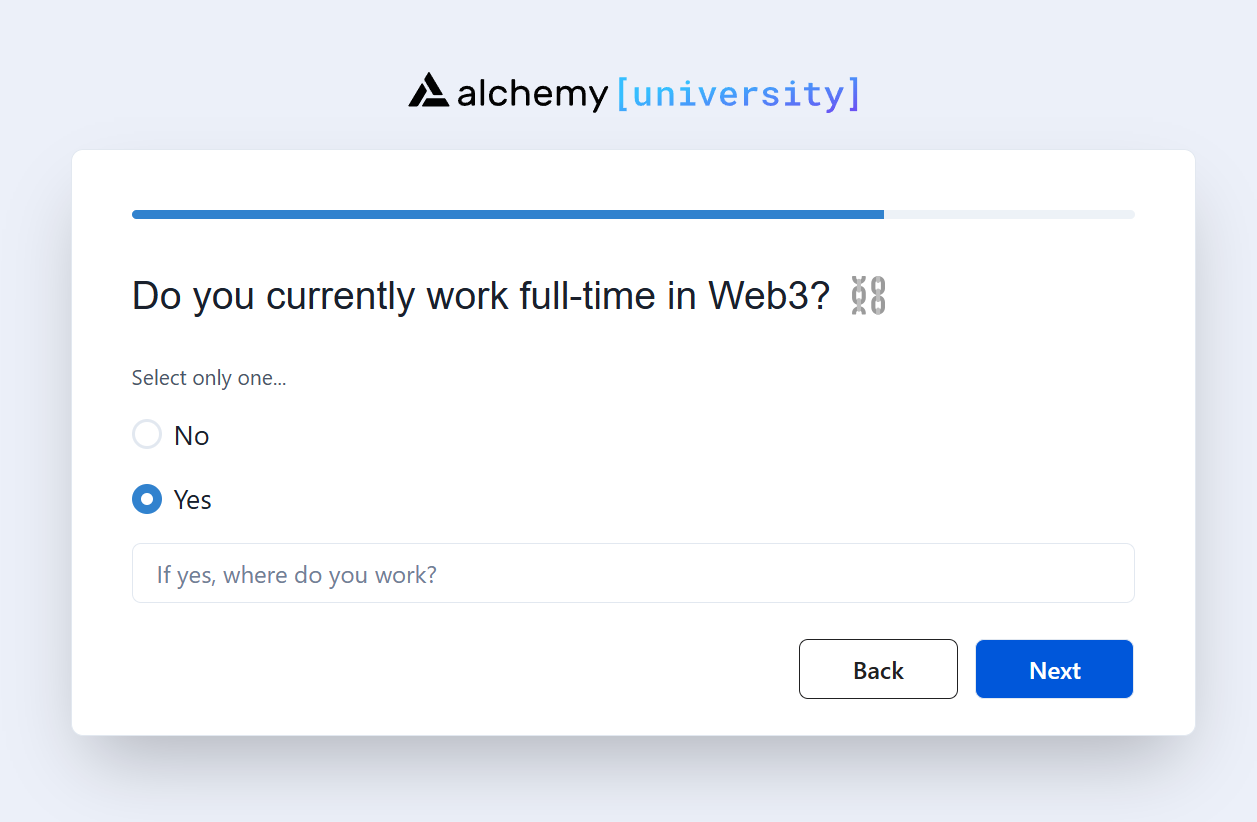This screenshot has width=1257, height=822.
Task: Focus the 'If yes, where do you work?' field
Action: (x=632, y=573)
